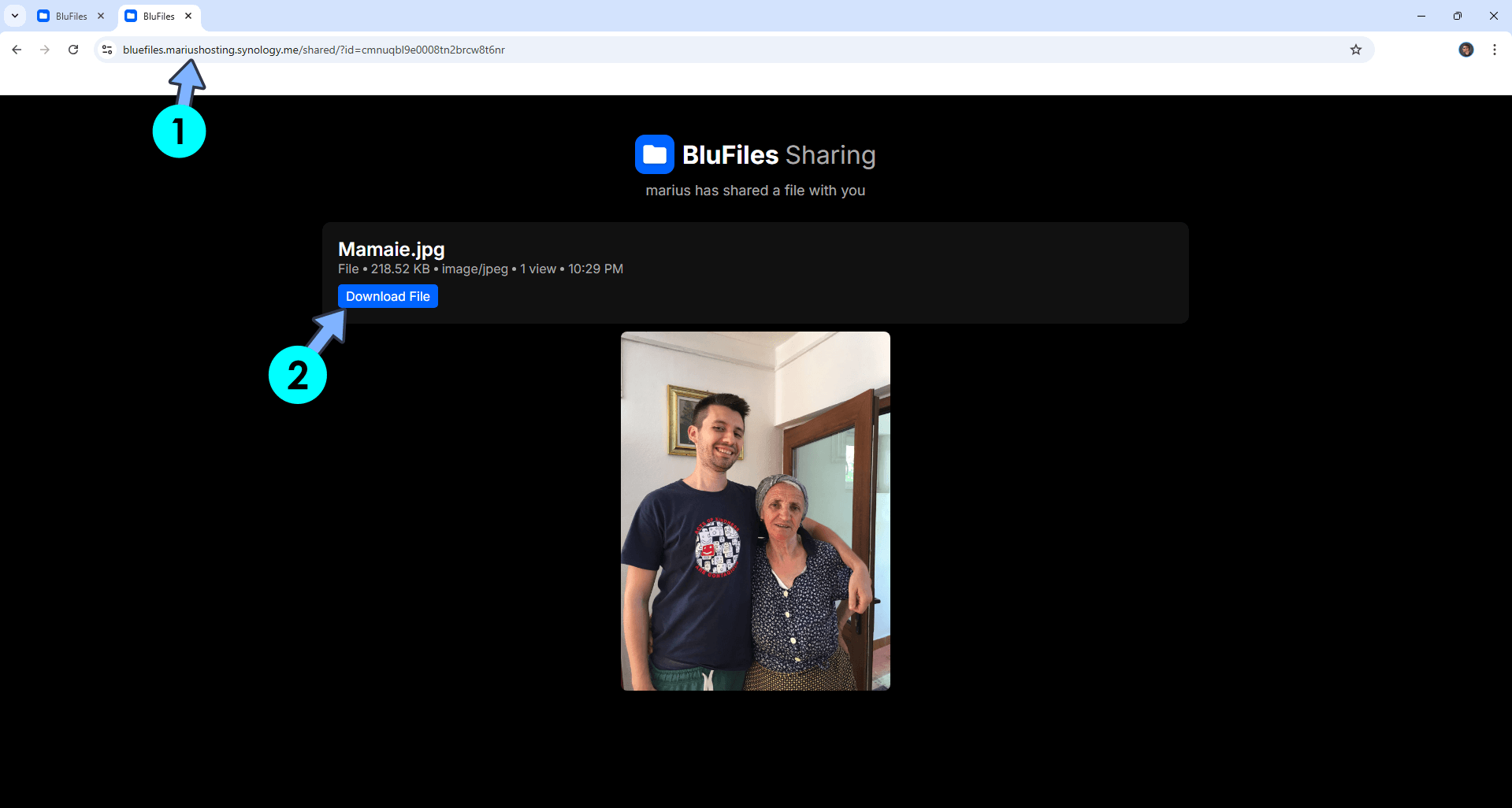Screen dimensions: 1512x808
Task: Restore down the browser window
Action: point(1457,16)
